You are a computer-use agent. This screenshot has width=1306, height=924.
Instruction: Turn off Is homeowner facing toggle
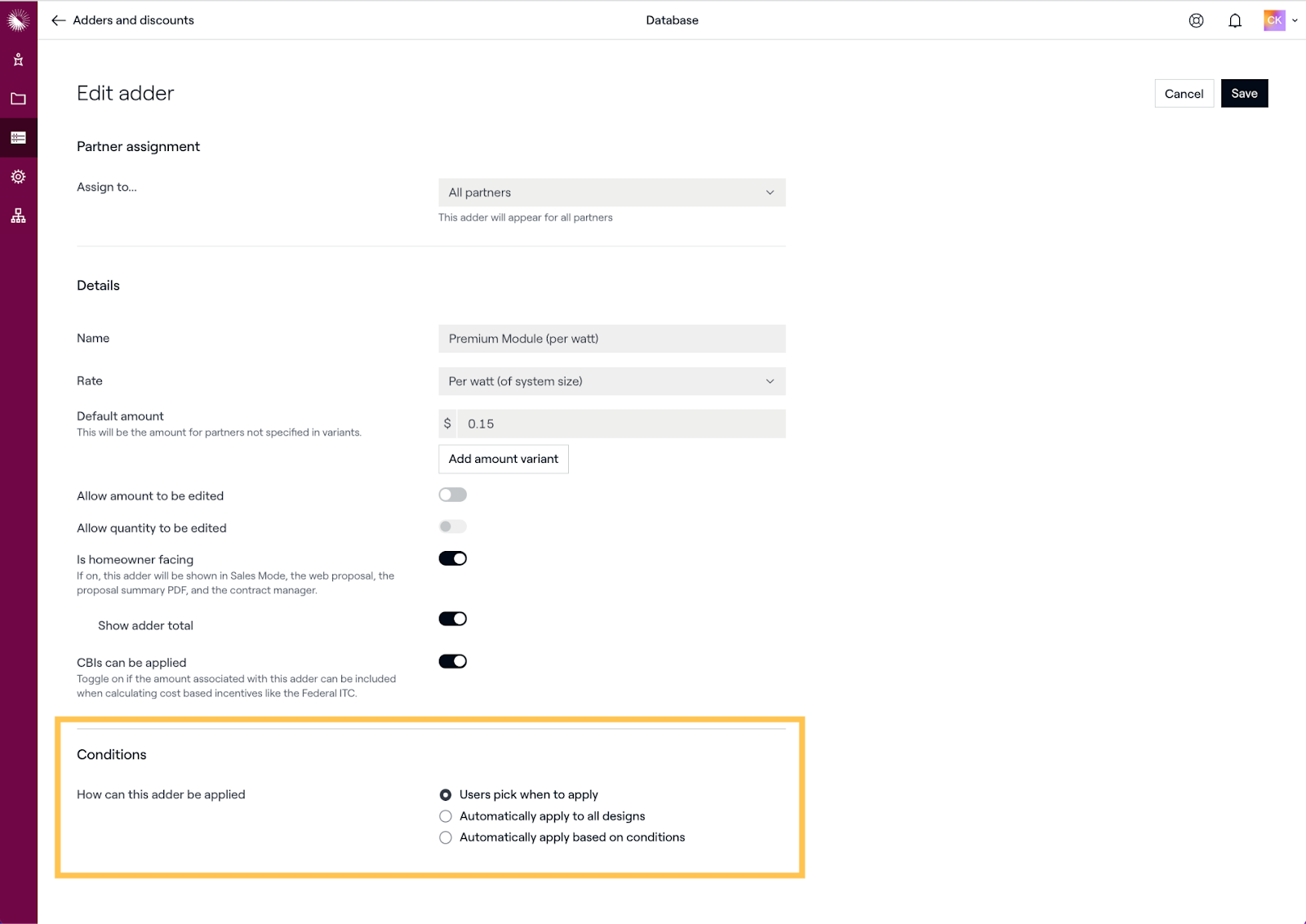452,558
